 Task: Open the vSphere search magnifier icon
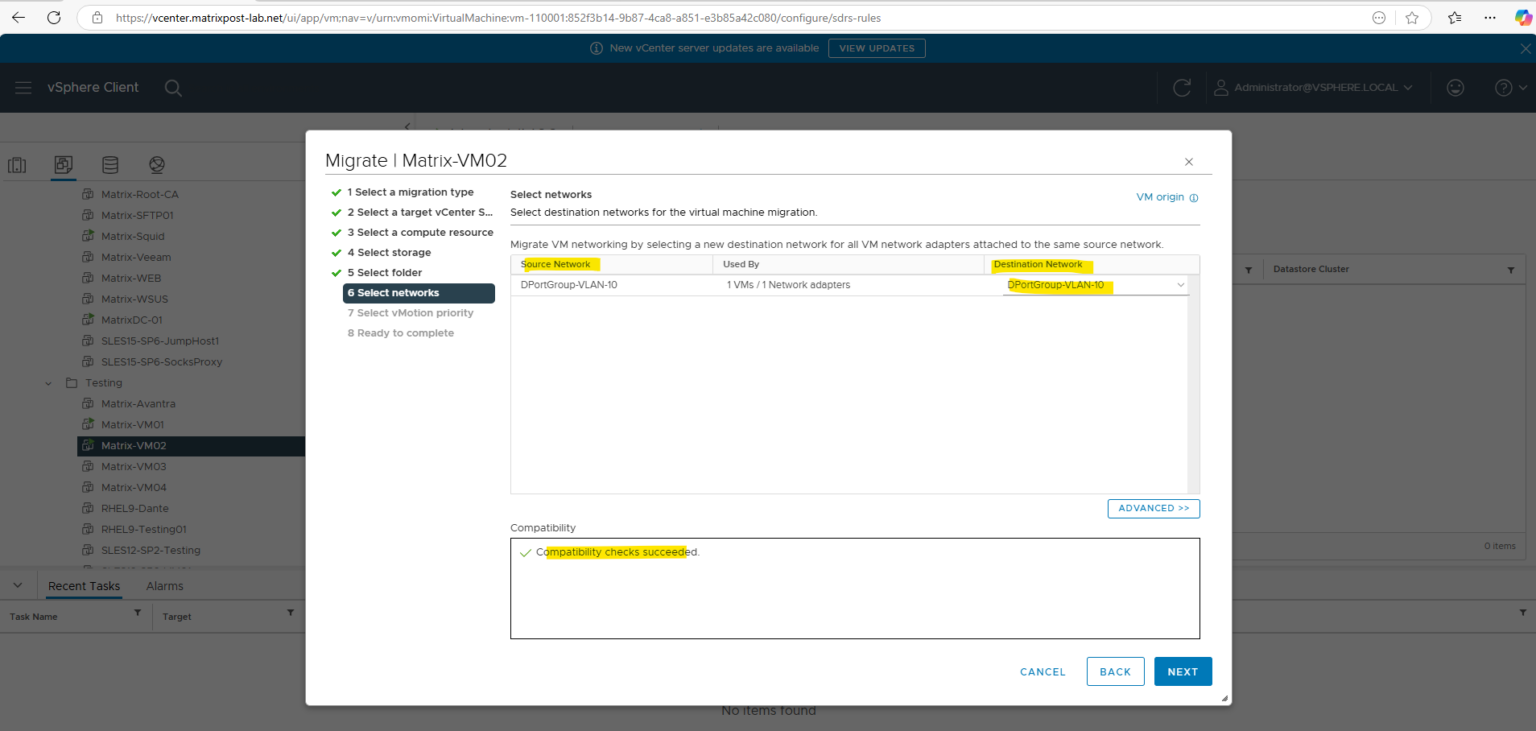click(173, 88)
